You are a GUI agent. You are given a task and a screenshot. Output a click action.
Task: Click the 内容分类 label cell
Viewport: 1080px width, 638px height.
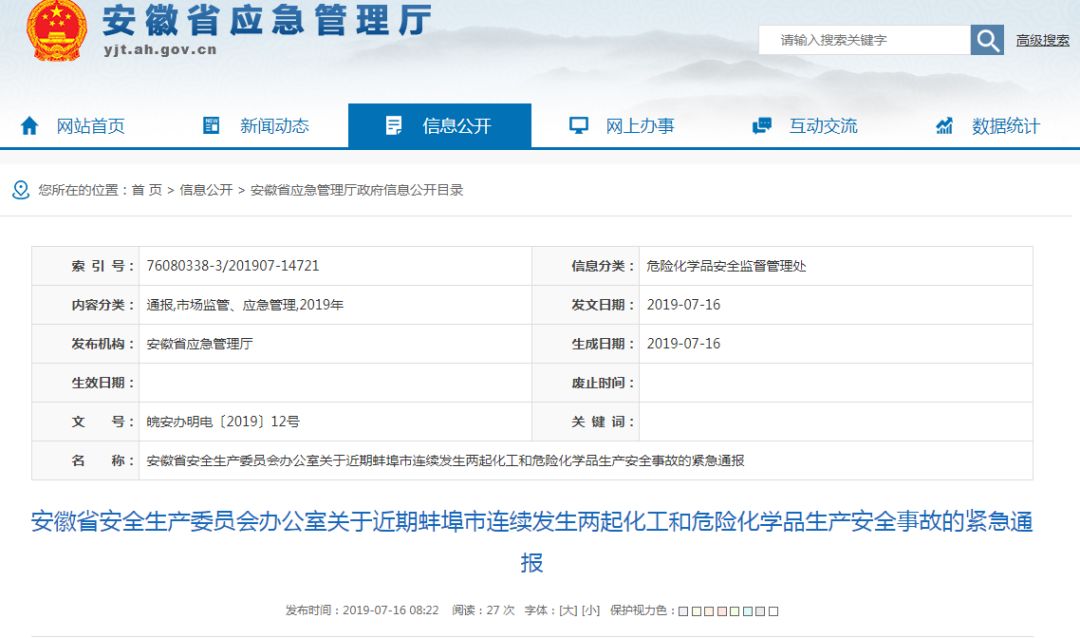click(85, 305)
